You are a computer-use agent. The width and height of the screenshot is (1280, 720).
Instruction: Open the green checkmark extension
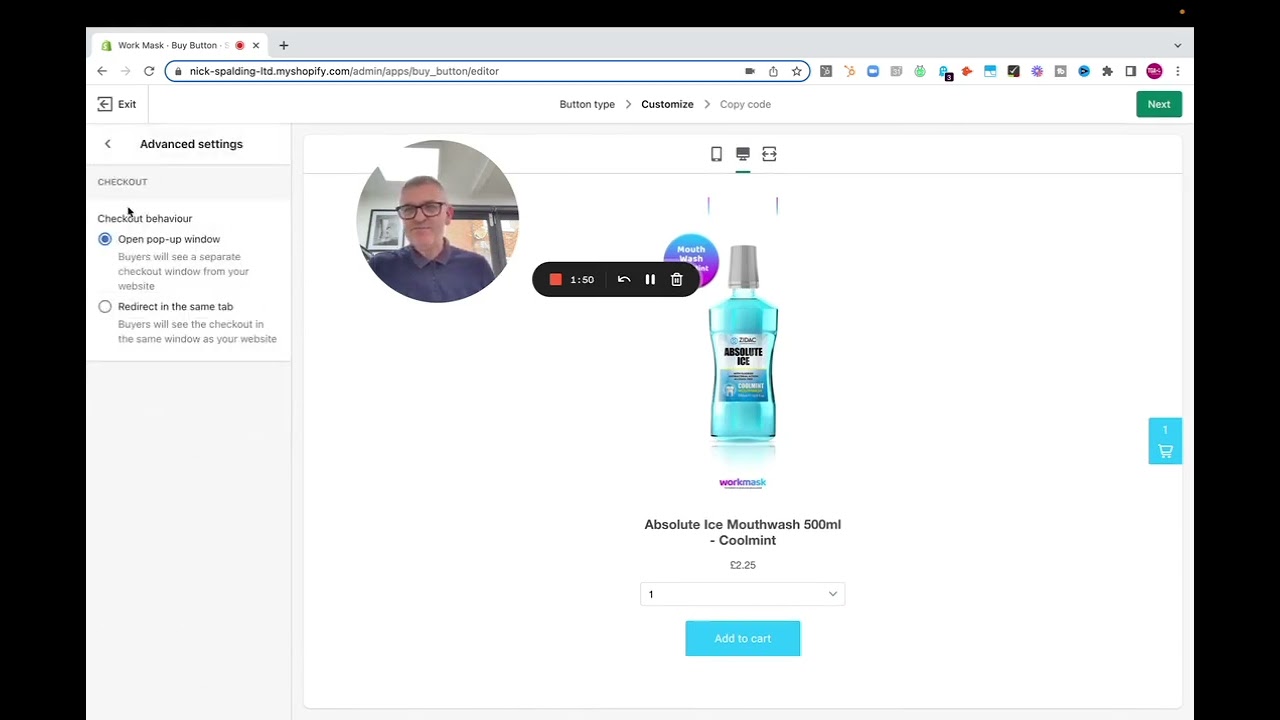(920, 71)
